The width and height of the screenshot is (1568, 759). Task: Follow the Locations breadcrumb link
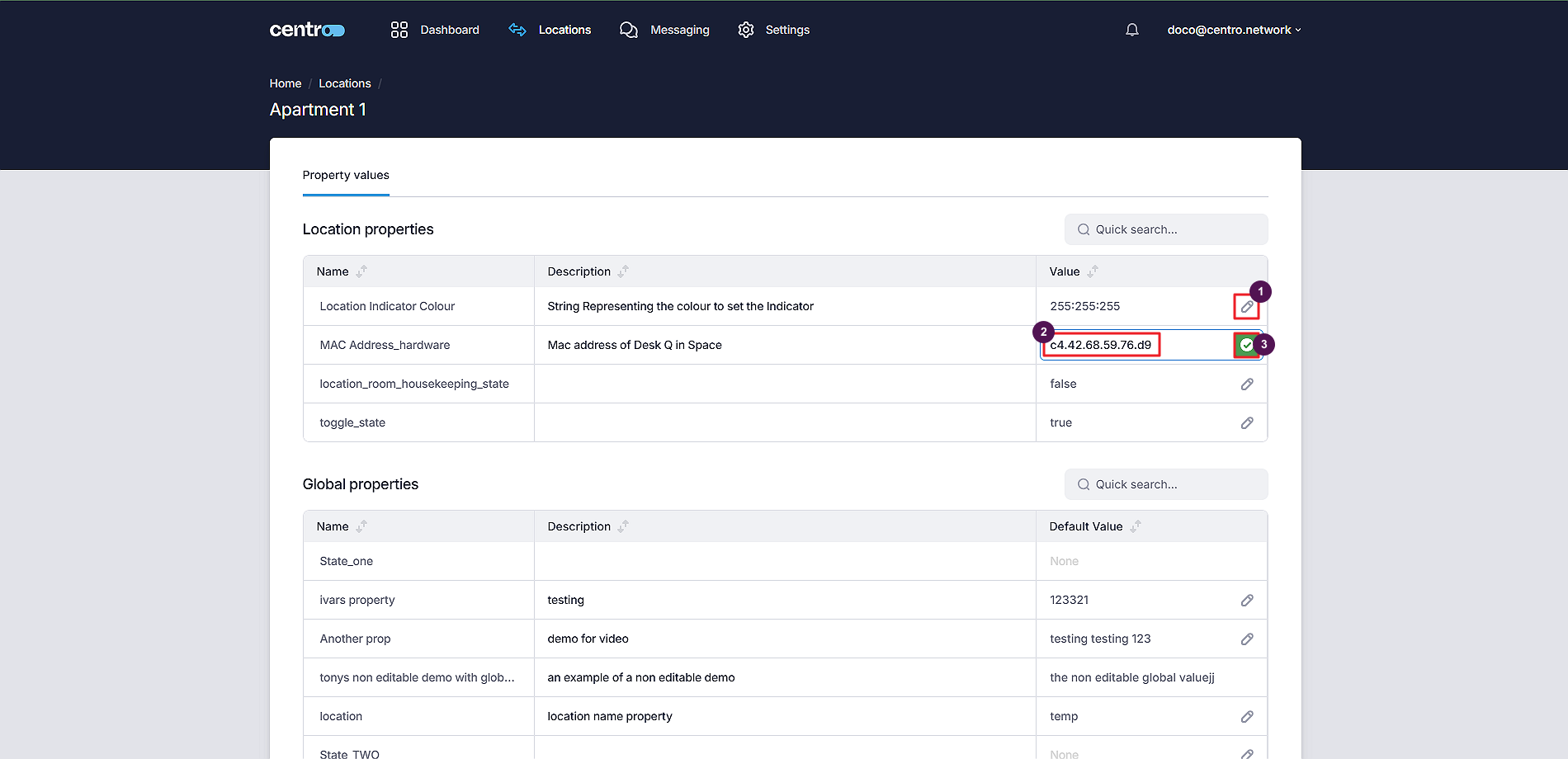pos(345,83)
